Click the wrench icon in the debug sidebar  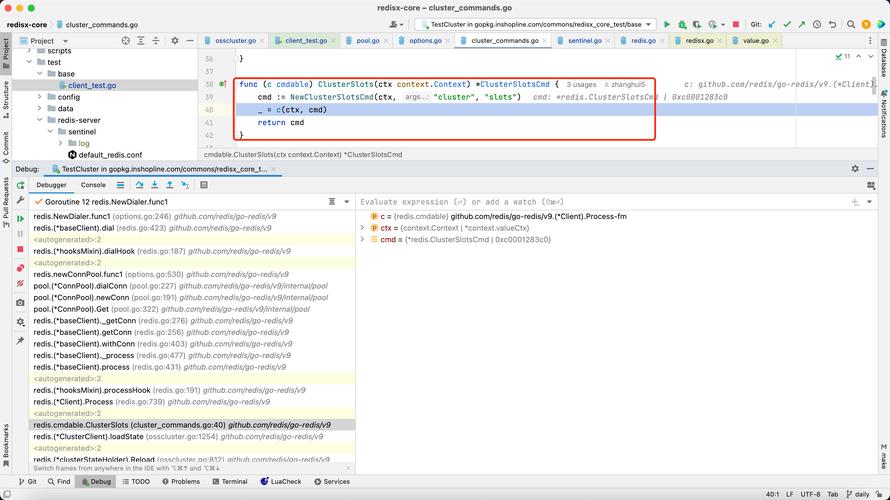[x=20, y=200]
